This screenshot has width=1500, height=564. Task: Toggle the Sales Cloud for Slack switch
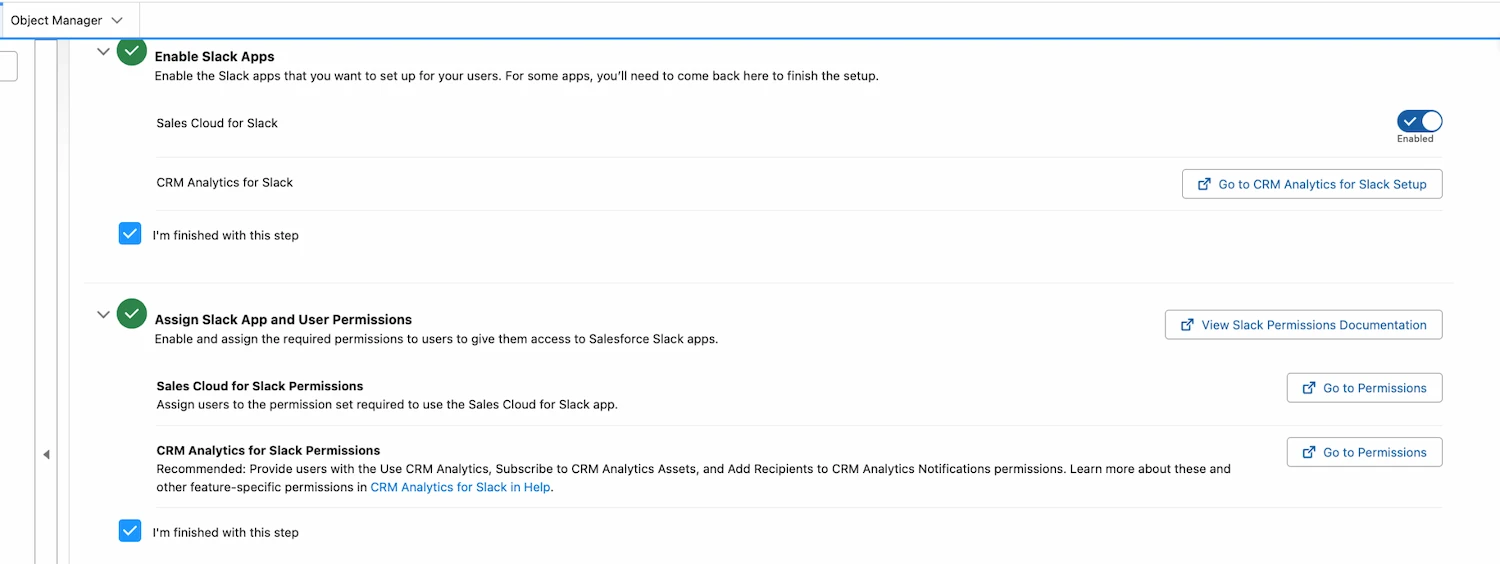pos(1419,122)
